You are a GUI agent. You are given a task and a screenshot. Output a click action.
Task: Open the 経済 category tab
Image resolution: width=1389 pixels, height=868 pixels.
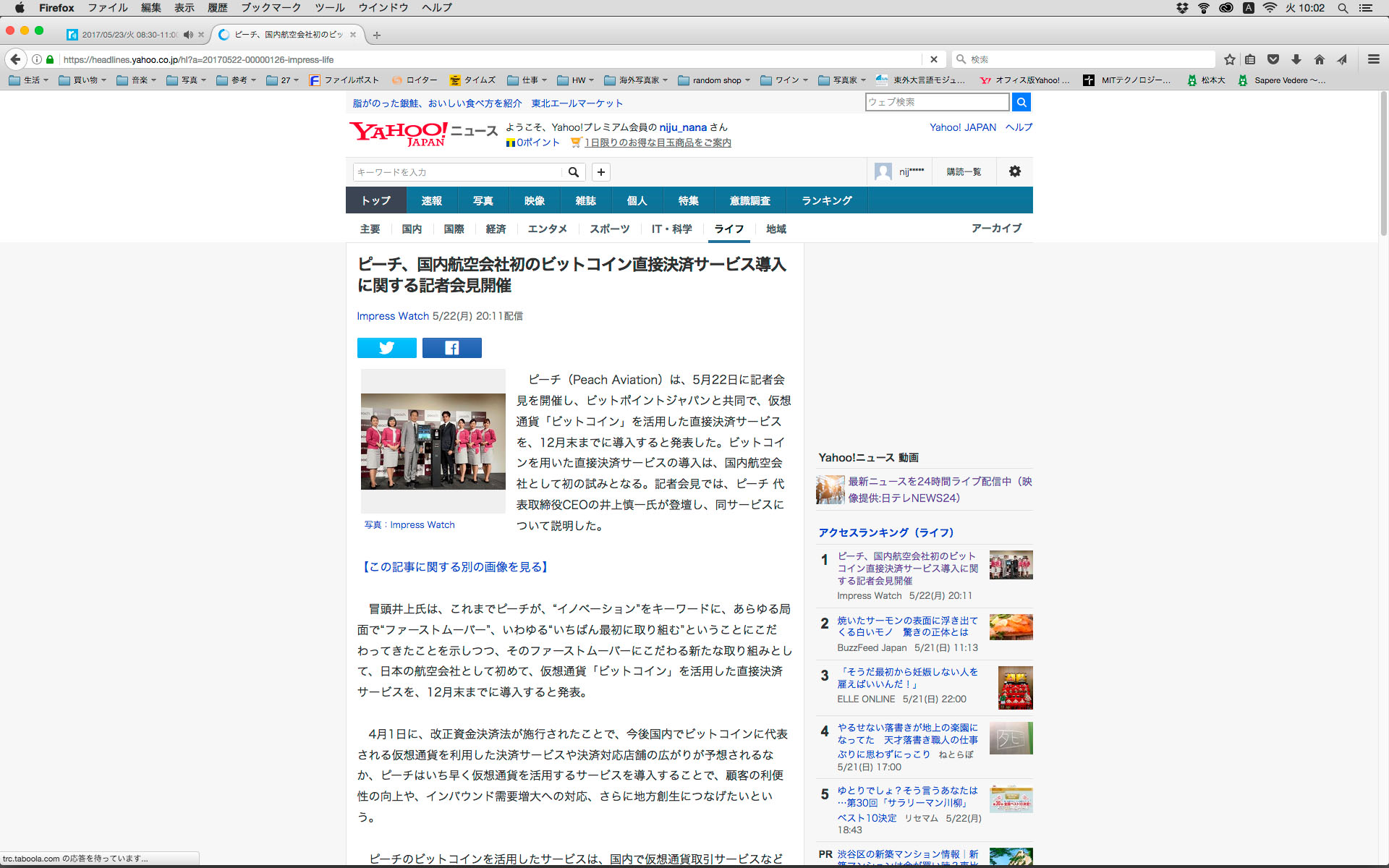496,229
